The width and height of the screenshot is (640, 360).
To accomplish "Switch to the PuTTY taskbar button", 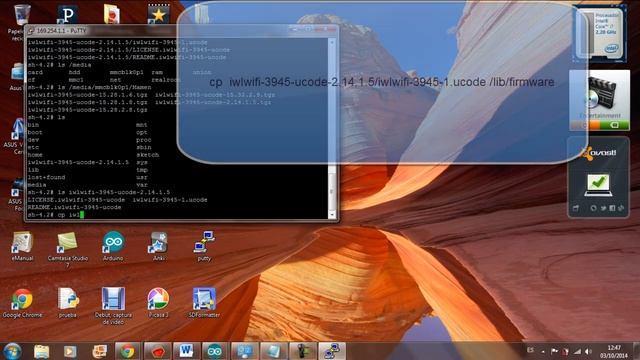I will coord(331,351).
